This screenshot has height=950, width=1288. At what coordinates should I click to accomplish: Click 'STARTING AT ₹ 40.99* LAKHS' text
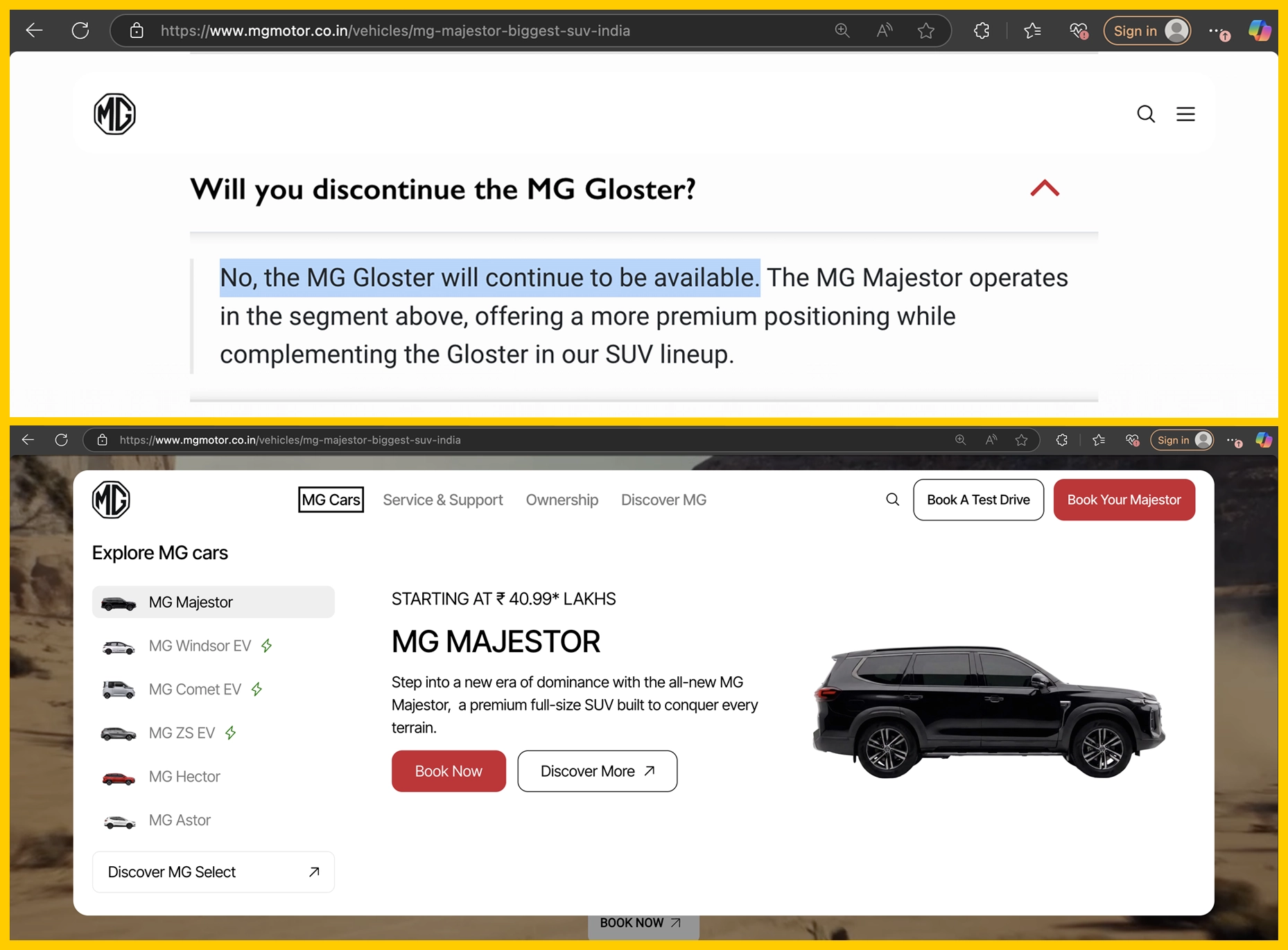[x=503, y=599]
